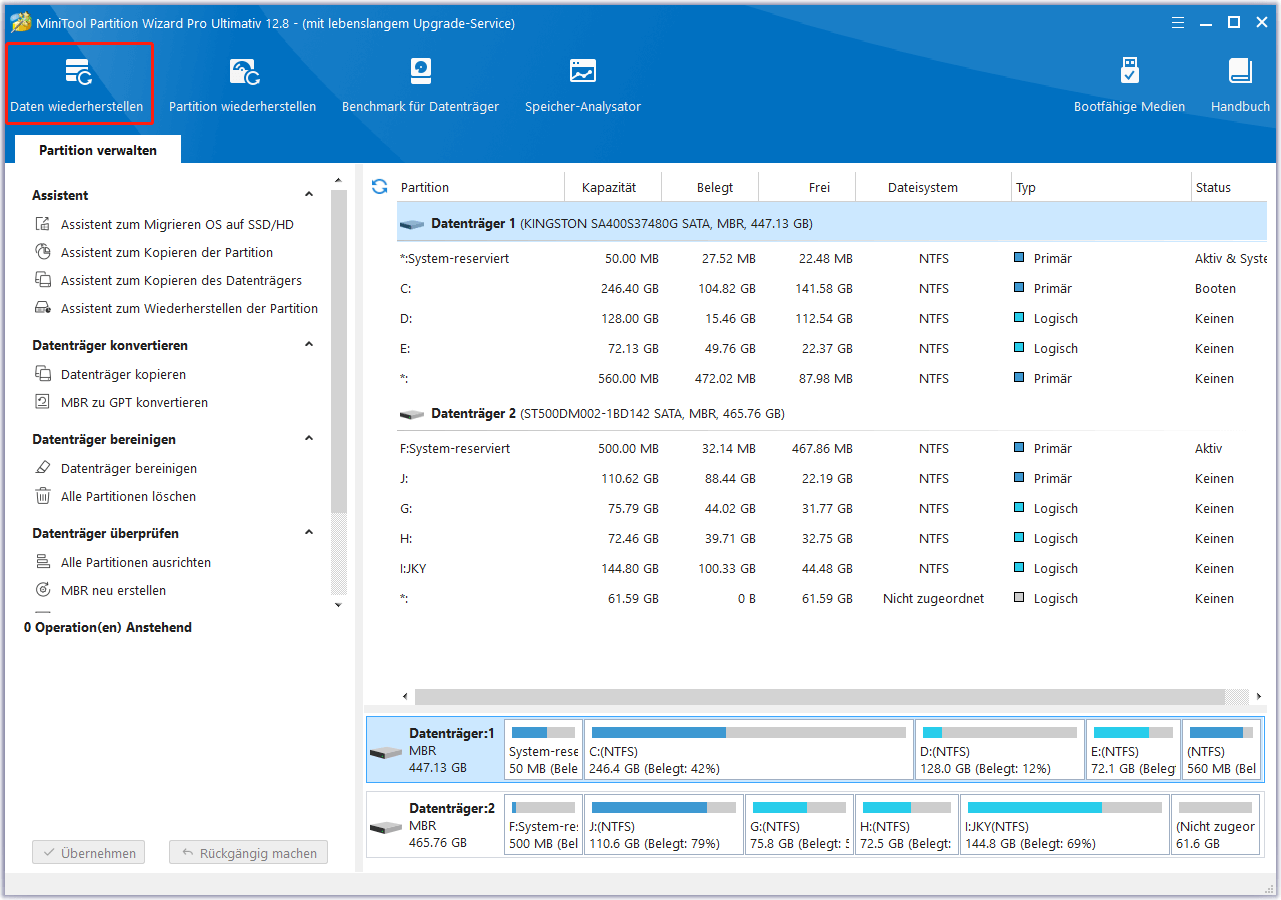Screen dimensions: 1281x900
Task: Select H:(NTFS) block in disk map
Action: [x=907, y=825]
